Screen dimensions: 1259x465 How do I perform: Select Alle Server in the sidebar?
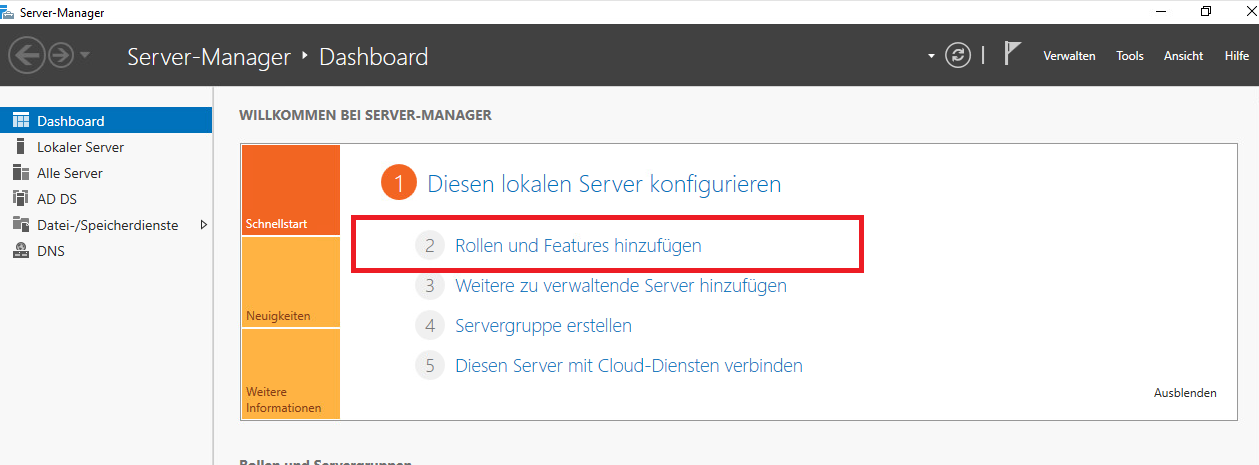pyautogui.click(x=69, y=173)
